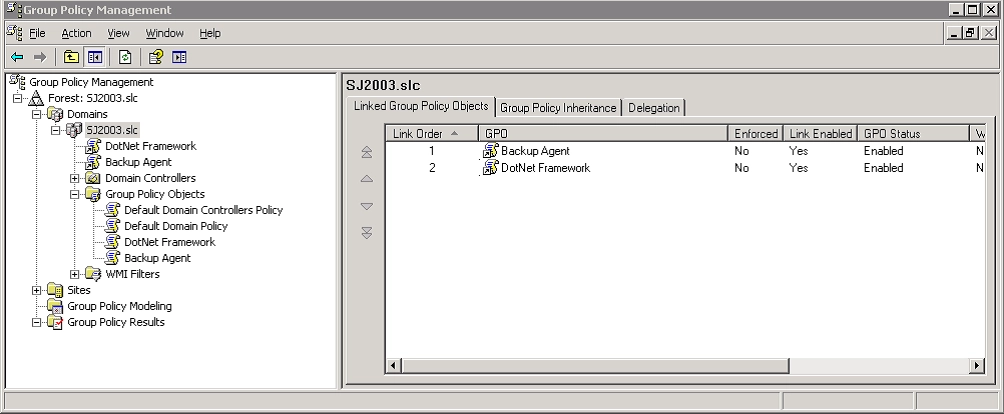Screen dimensions: 1004x414
Task: Click the horizontal scrollbar thumb
Action: [x=595, y=366]
